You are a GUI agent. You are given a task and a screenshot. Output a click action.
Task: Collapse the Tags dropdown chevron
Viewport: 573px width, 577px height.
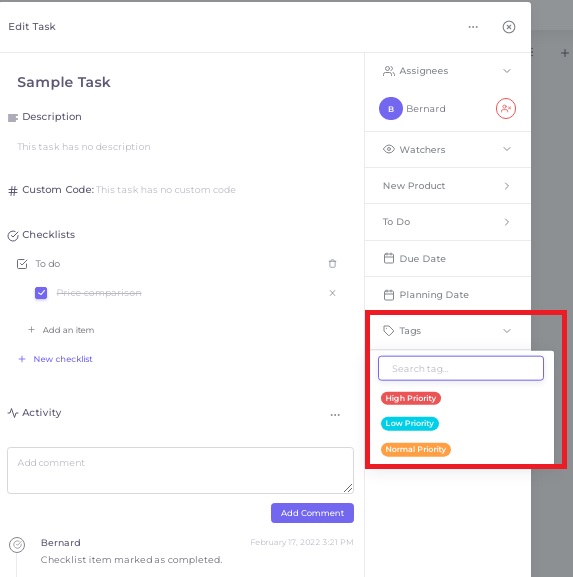point(507,331)
